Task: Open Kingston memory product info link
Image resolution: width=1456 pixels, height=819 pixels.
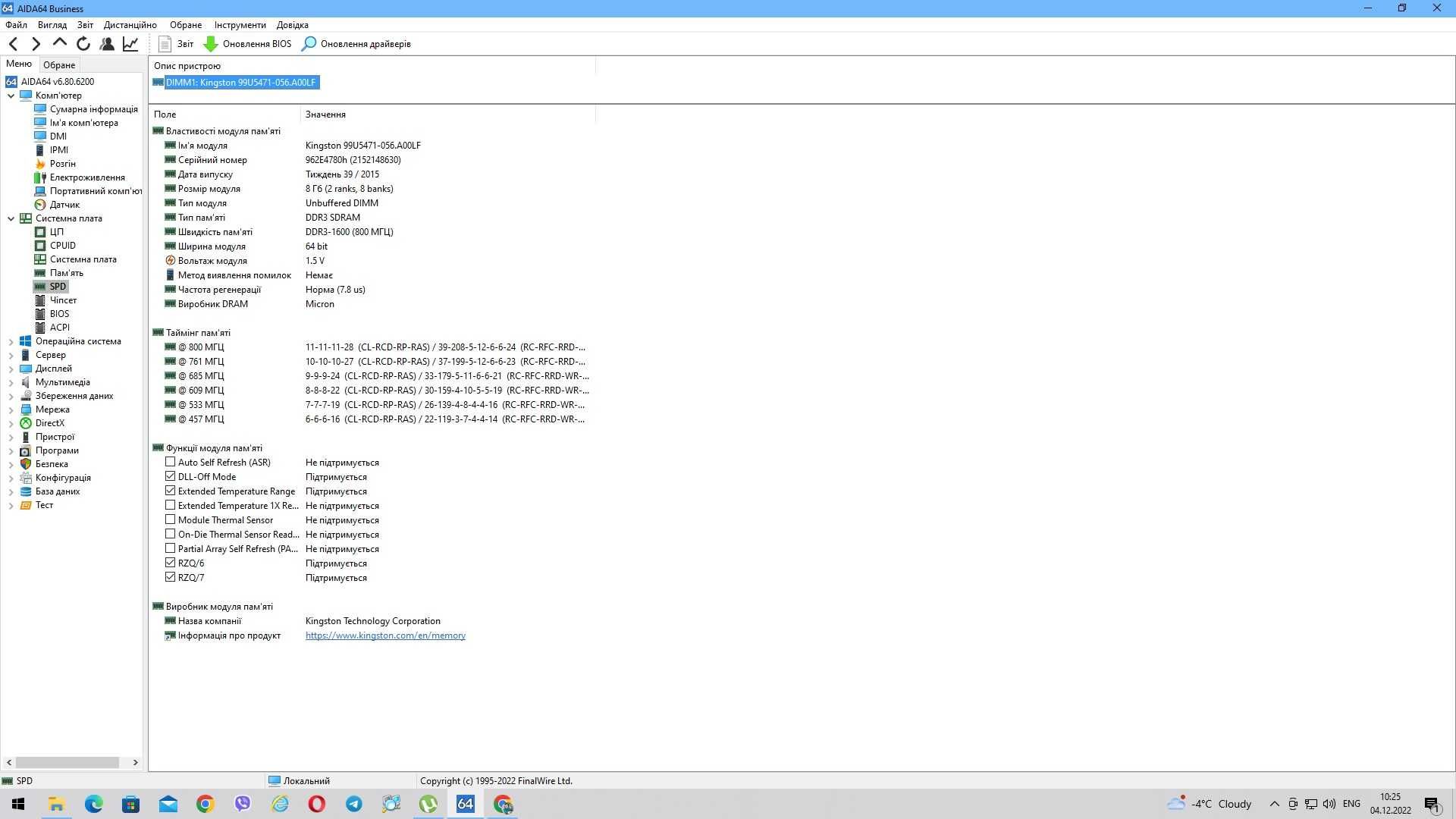Action: point(386,635)
